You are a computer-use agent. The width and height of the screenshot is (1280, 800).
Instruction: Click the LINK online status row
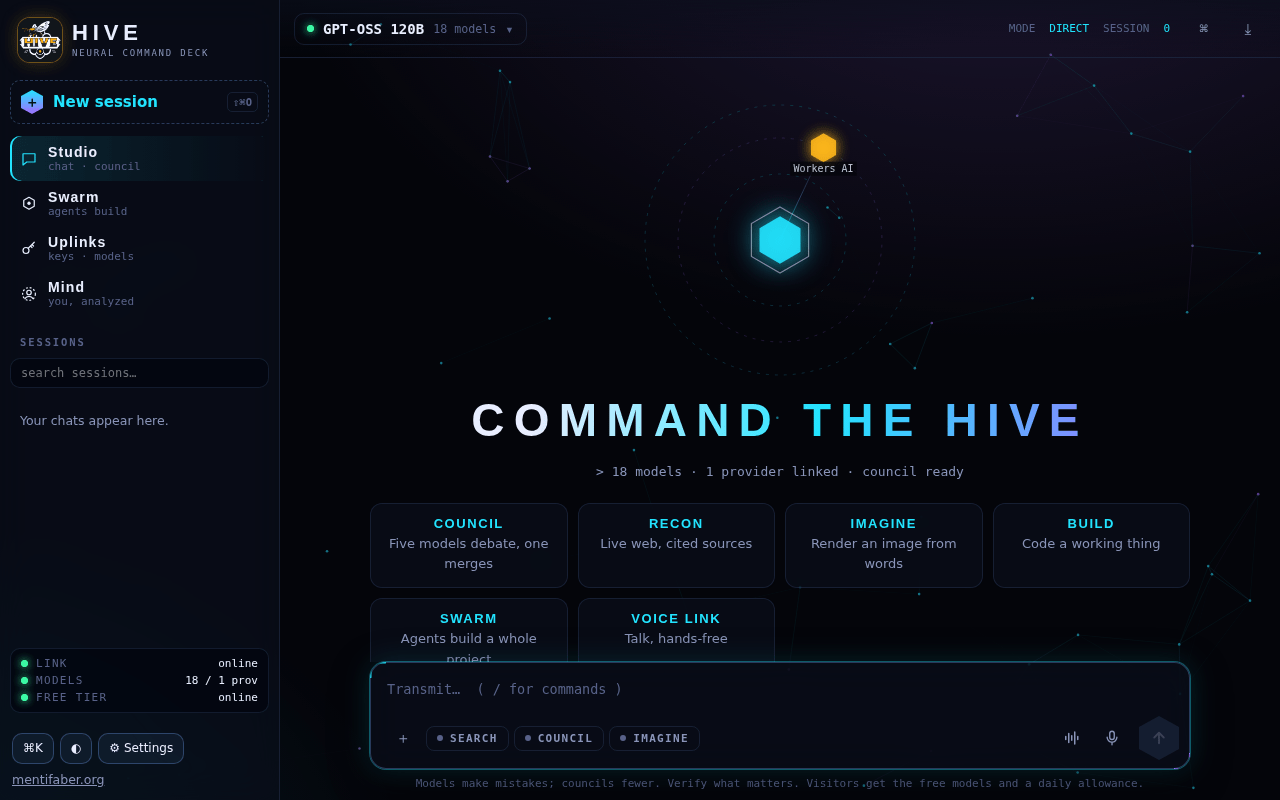pos(139,663)
